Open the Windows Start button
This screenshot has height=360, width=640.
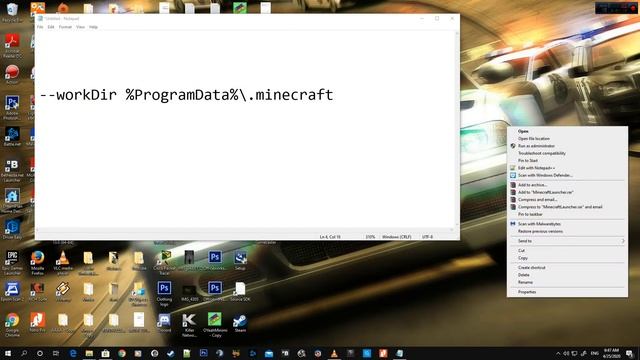click(x=7, y=353)
